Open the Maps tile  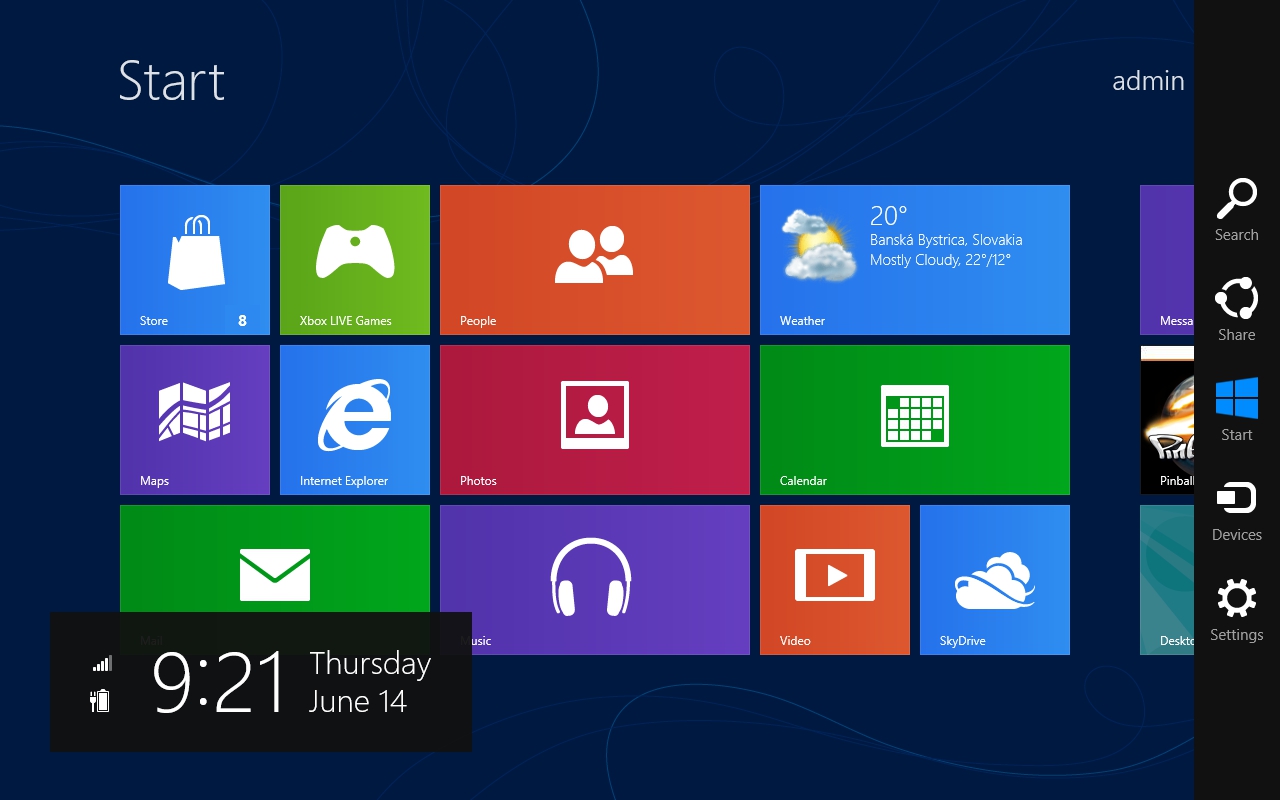pos(195,420)
